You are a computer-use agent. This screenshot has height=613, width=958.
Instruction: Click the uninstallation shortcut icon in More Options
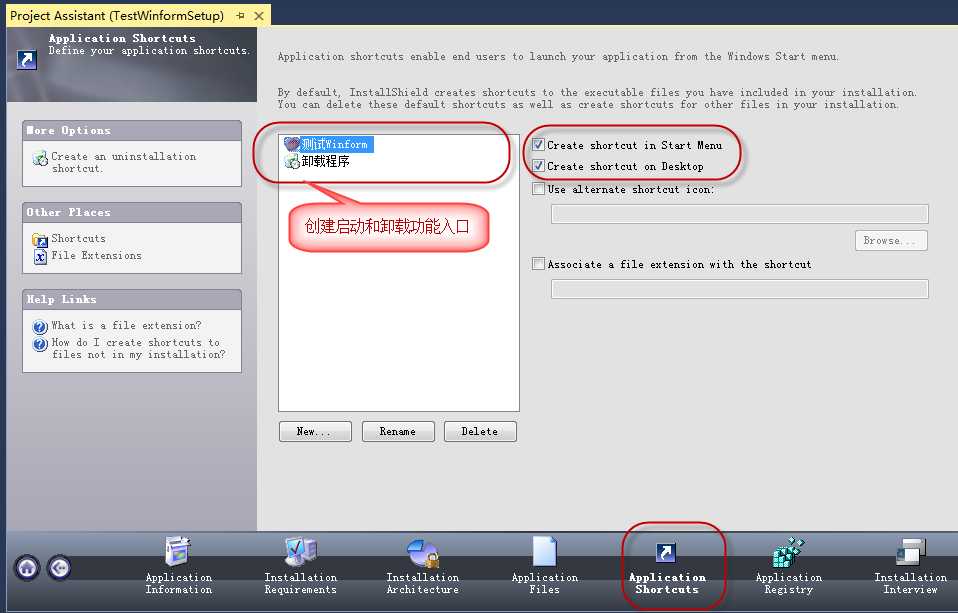(x=40, y=158)
